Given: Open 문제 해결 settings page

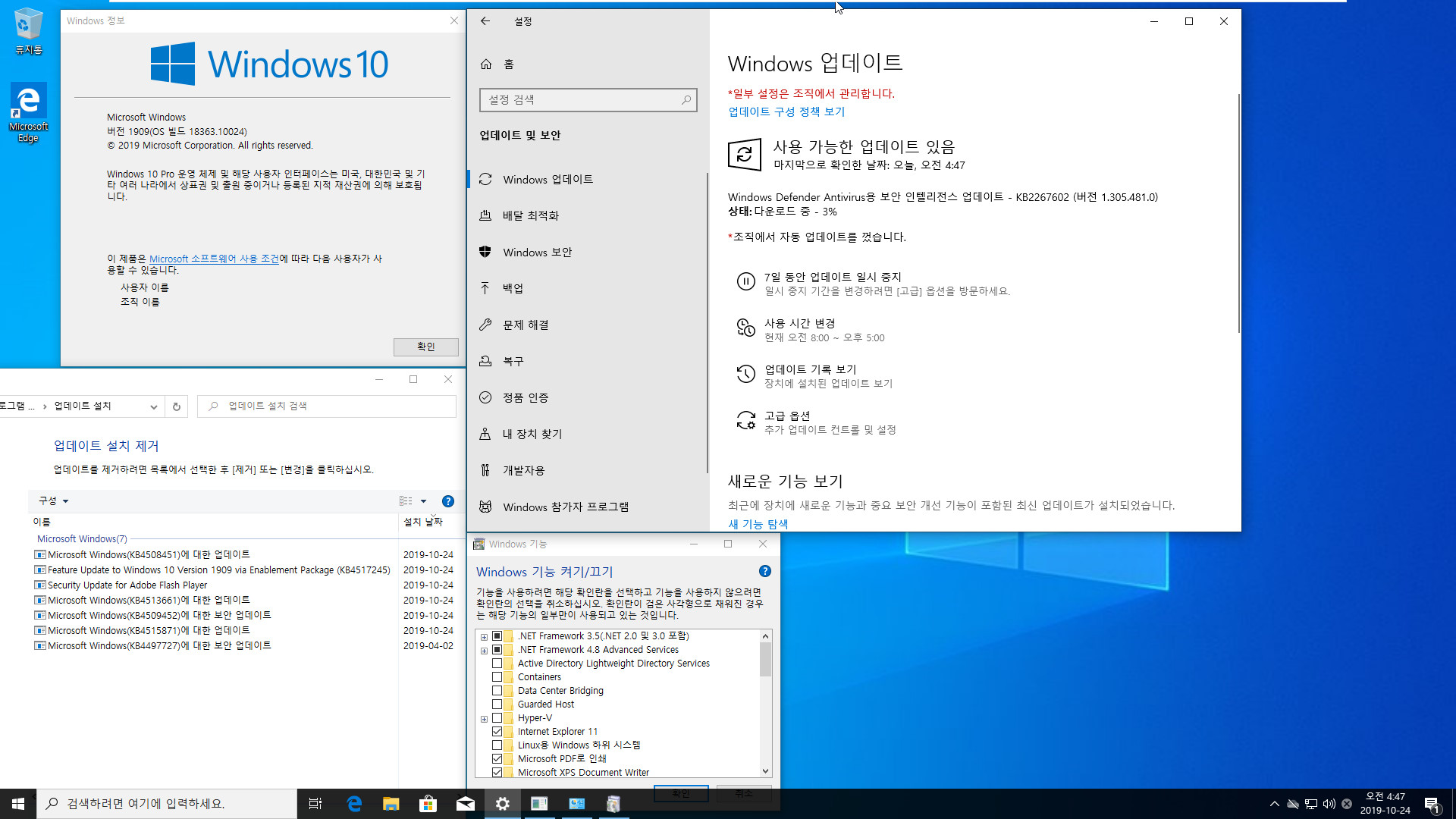Looking at the screenshot, I should (588, 325).
